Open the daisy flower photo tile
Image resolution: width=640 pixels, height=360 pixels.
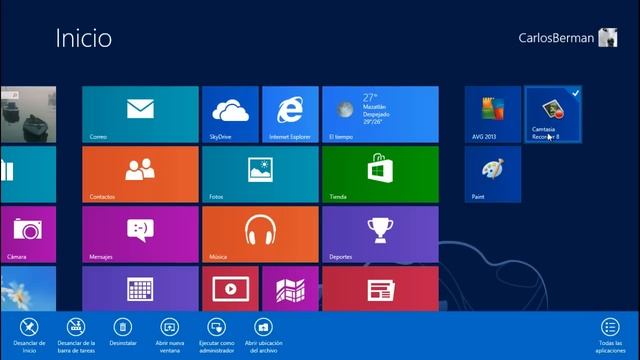tap(28, 289)
